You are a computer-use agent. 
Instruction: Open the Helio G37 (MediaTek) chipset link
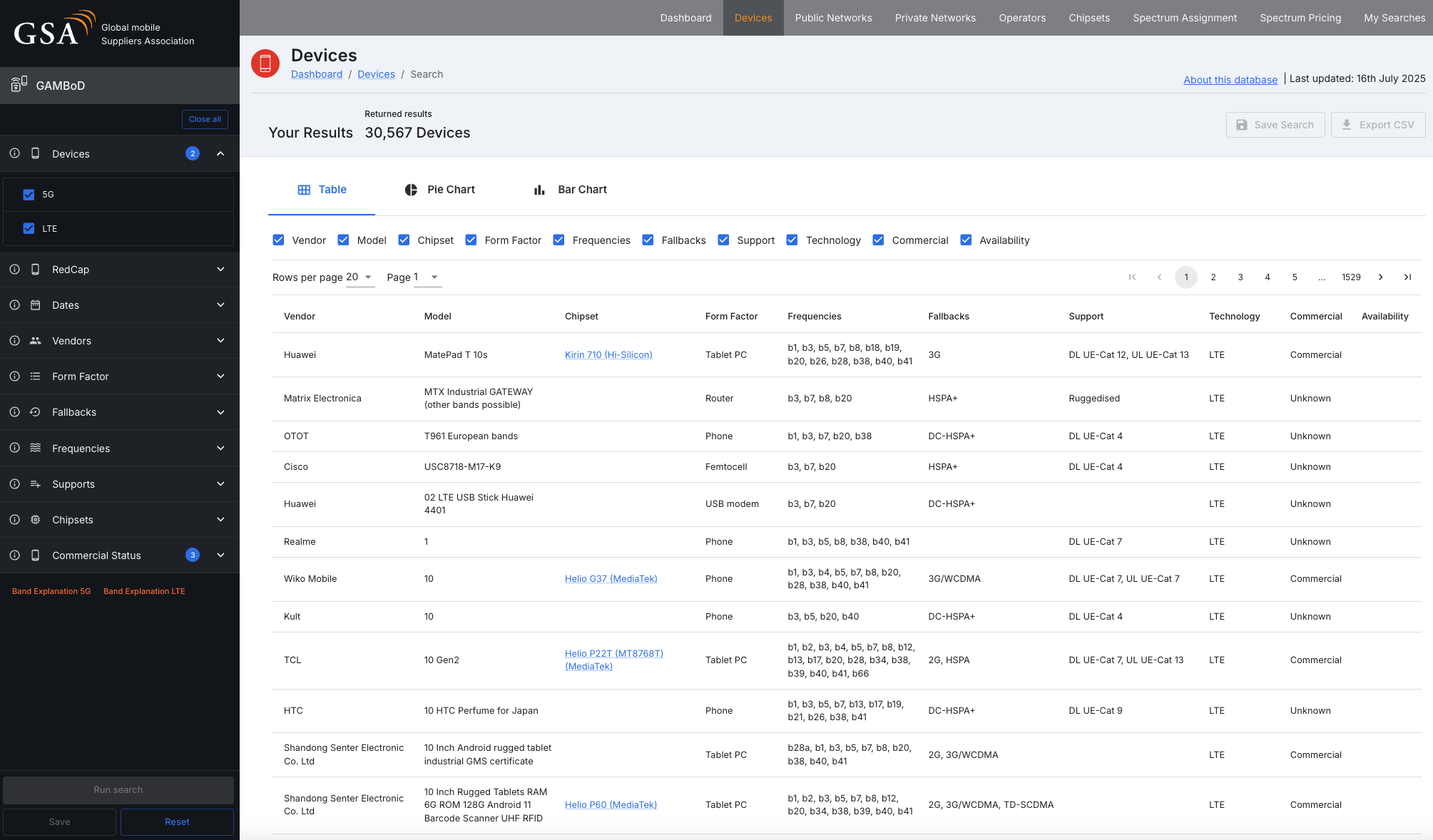[611, 579]
